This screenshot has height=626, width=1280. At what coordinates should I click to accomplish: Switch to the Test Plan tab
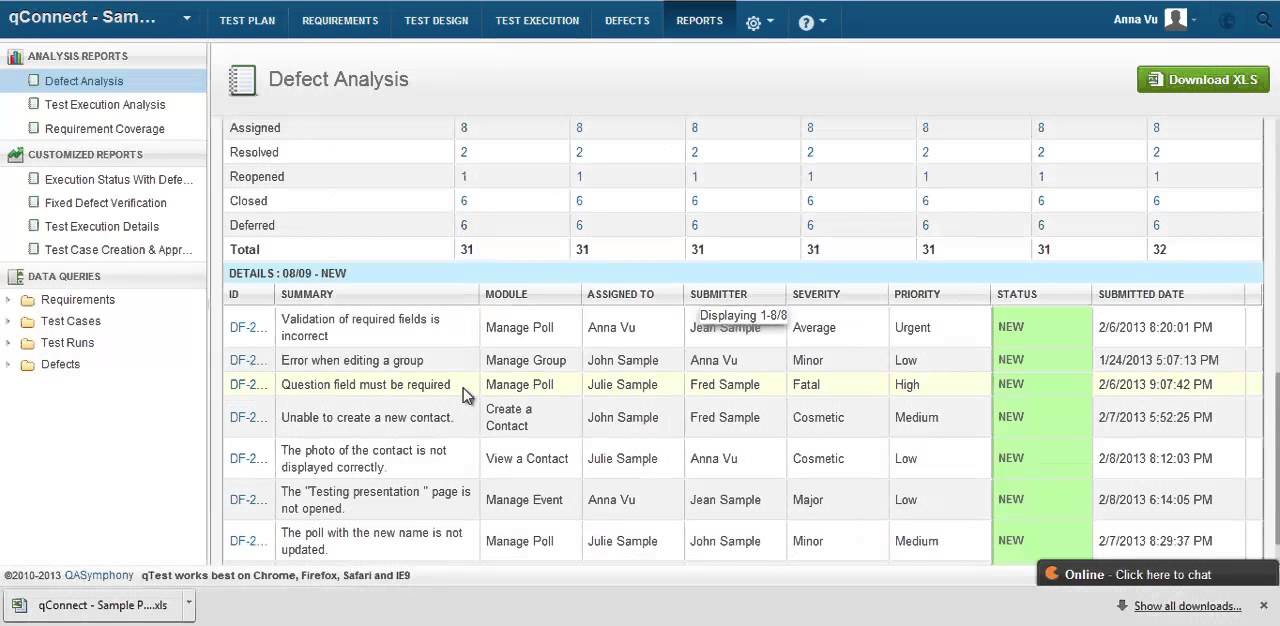pyautogui.click(x=247, y=20)
